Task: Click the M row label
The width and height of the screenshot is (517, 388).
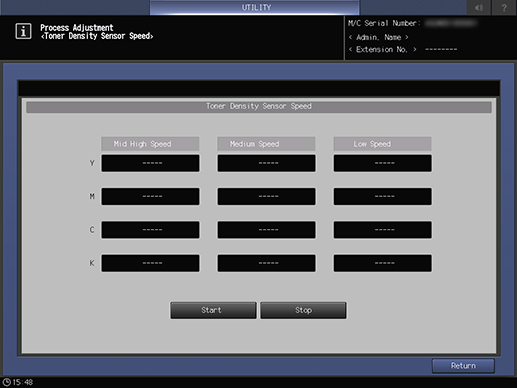Action: pyautogui.click(x=92, y=196)
